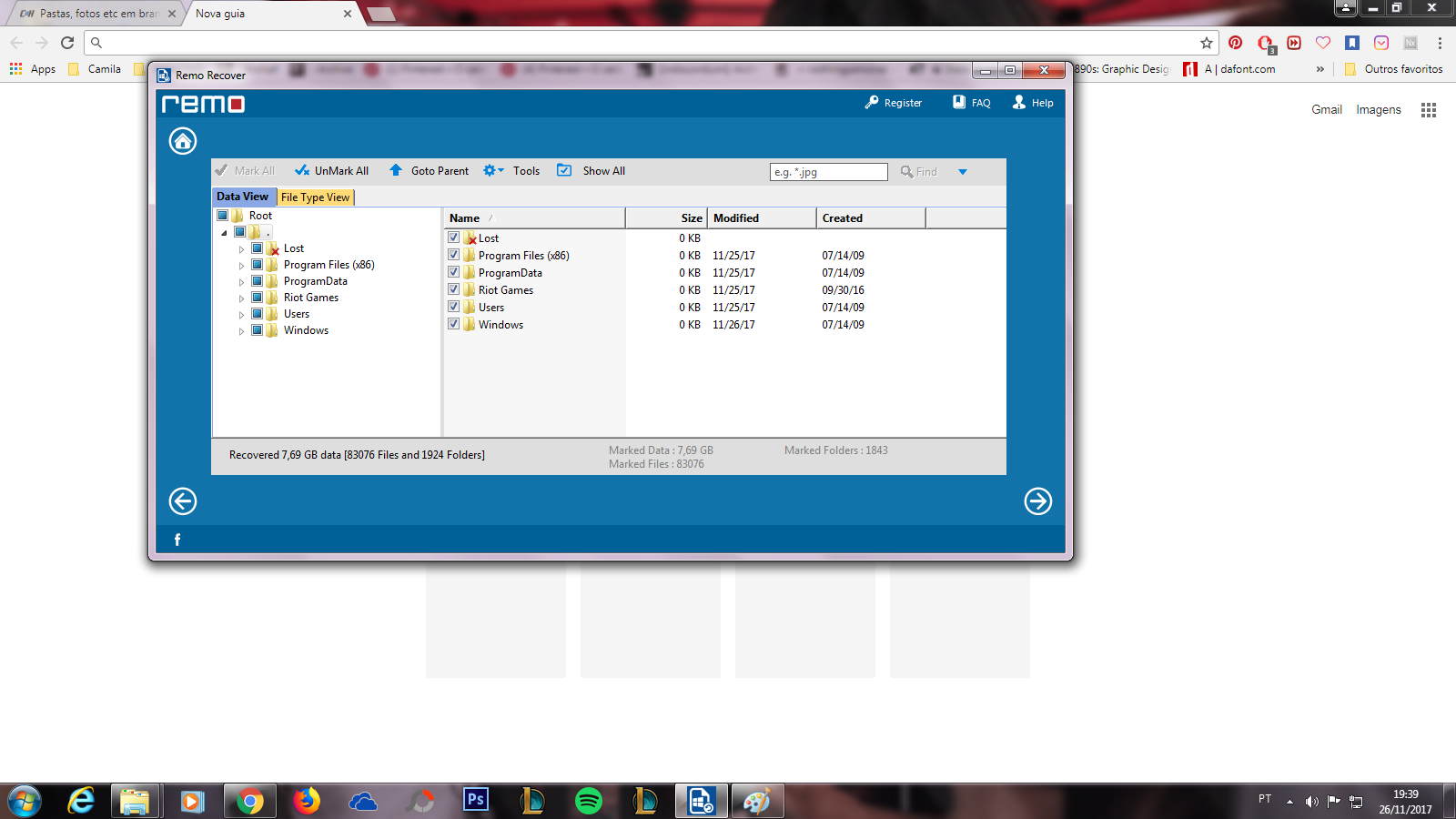Expand the Lost tree node

(x=241, y=249)
